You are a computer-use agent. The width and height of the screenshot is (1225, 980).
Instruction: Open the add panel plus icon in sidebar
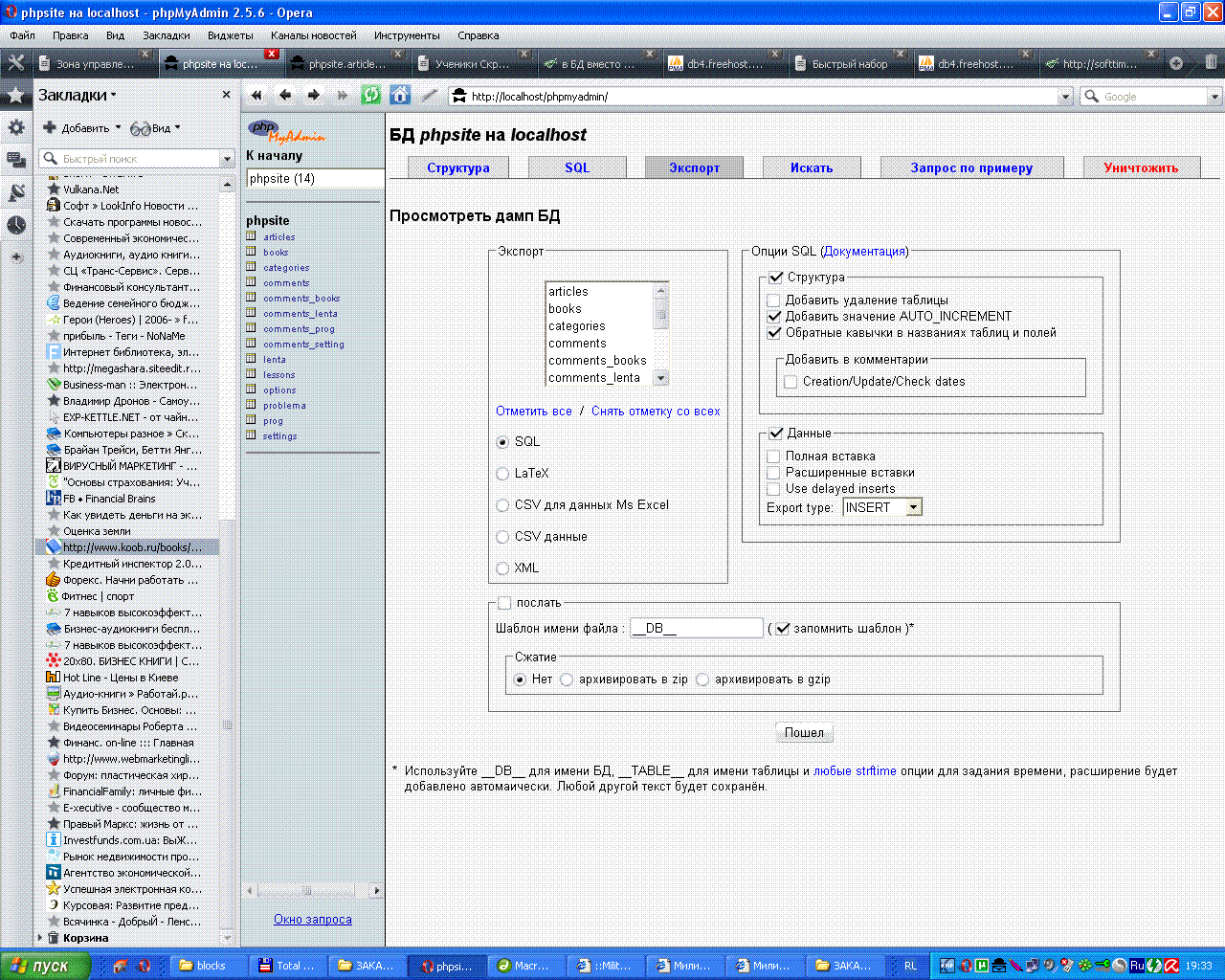click(x=16, y=256)
